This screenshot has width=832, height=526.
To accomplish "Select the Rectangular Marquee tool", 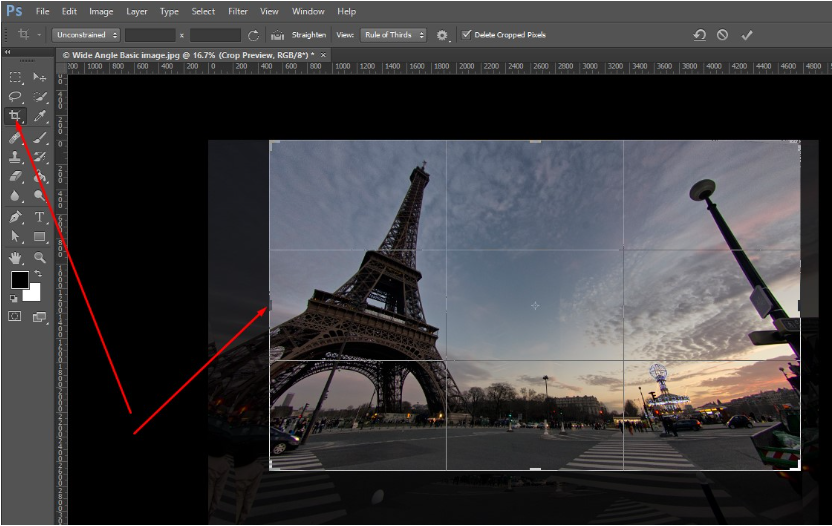I will click(x=15, y=77).
